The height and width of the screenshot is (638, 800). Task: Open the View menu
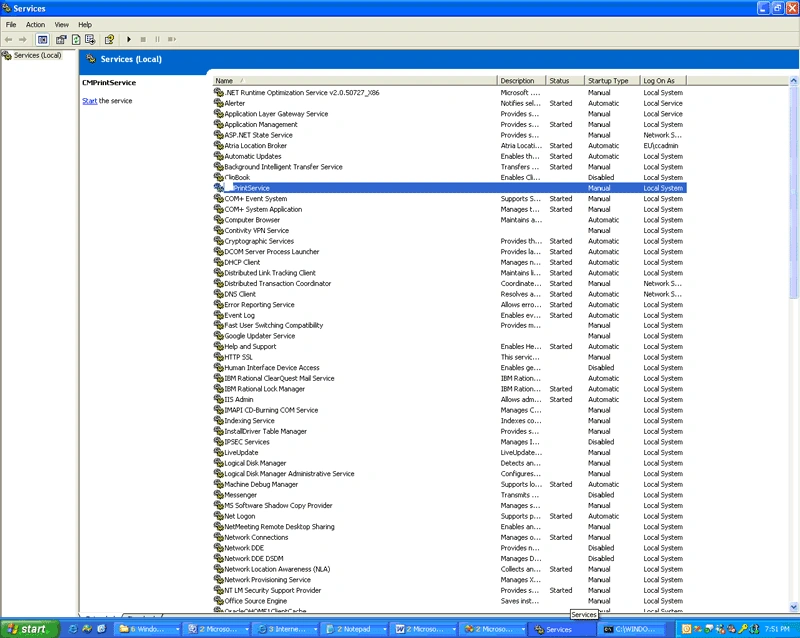[x=62, y=24]
